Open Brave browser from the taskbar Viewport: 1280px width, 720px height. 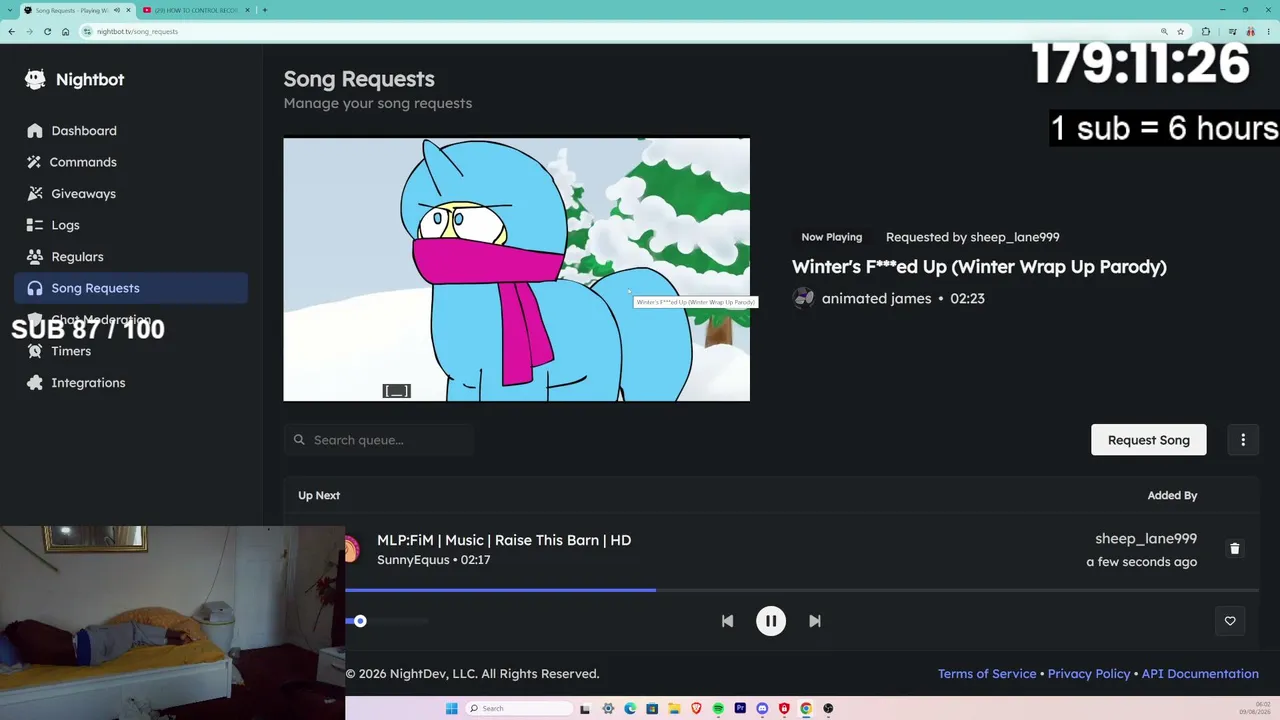(696, 709)
